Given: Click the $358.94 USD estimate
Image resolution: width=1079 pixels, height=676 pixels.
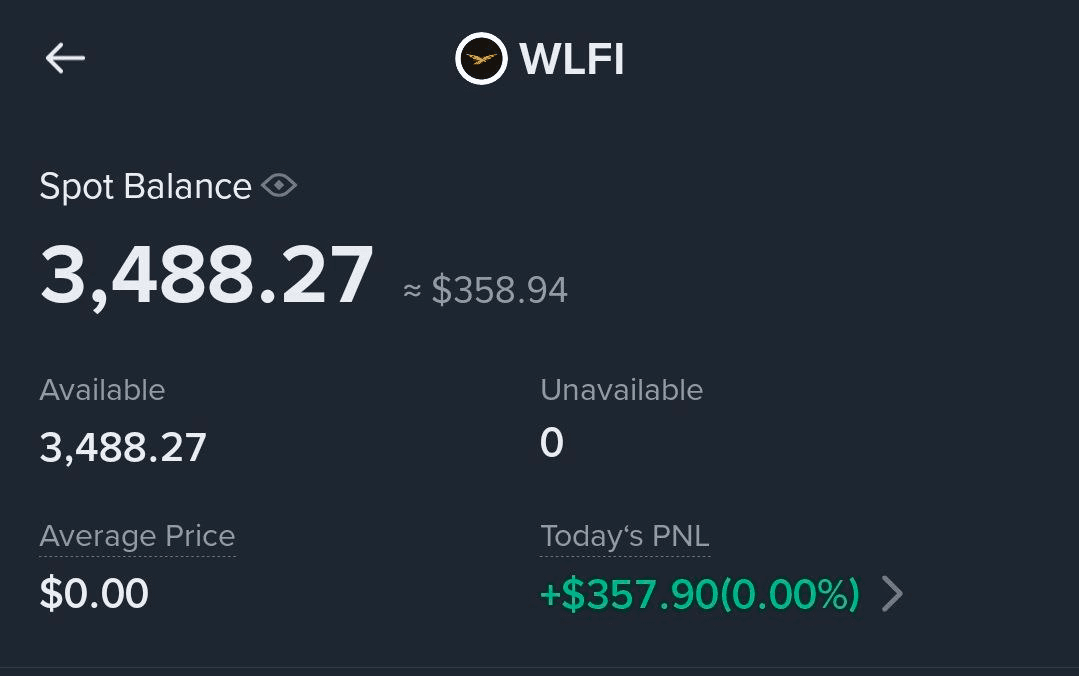Looking at the screenshot, I should coord(499,290).
